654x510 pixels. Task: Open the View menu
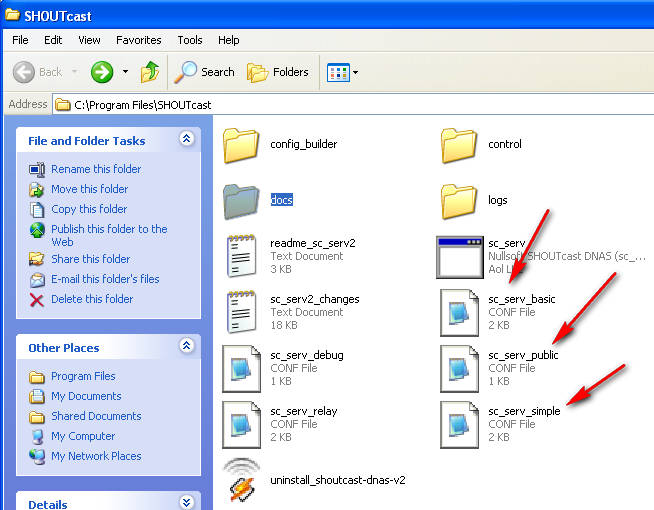pos(89,40)
